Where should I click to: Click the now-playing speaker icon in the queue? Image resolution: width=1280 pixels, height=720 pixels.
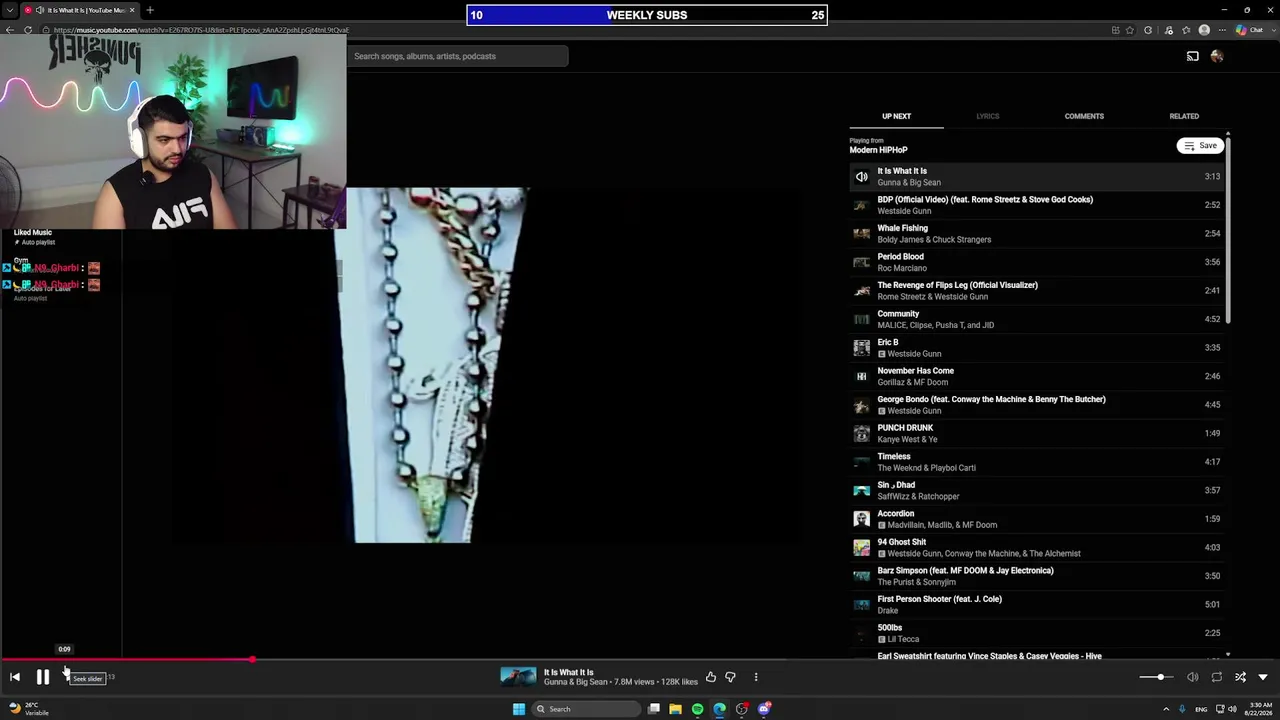coord(862,177)
